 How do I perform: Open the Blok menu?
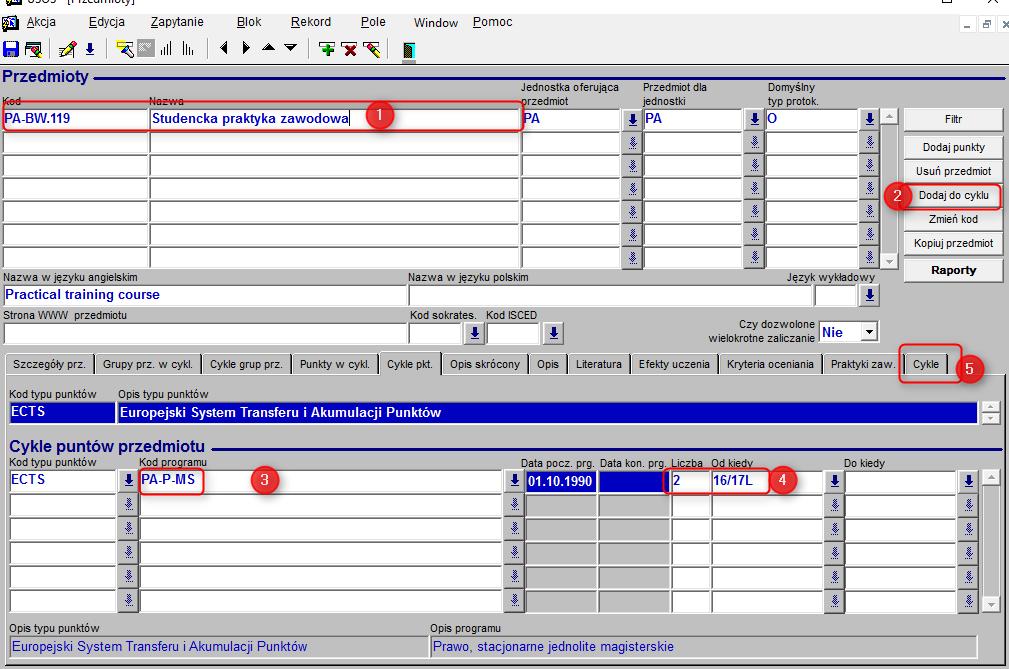point(249,22)
